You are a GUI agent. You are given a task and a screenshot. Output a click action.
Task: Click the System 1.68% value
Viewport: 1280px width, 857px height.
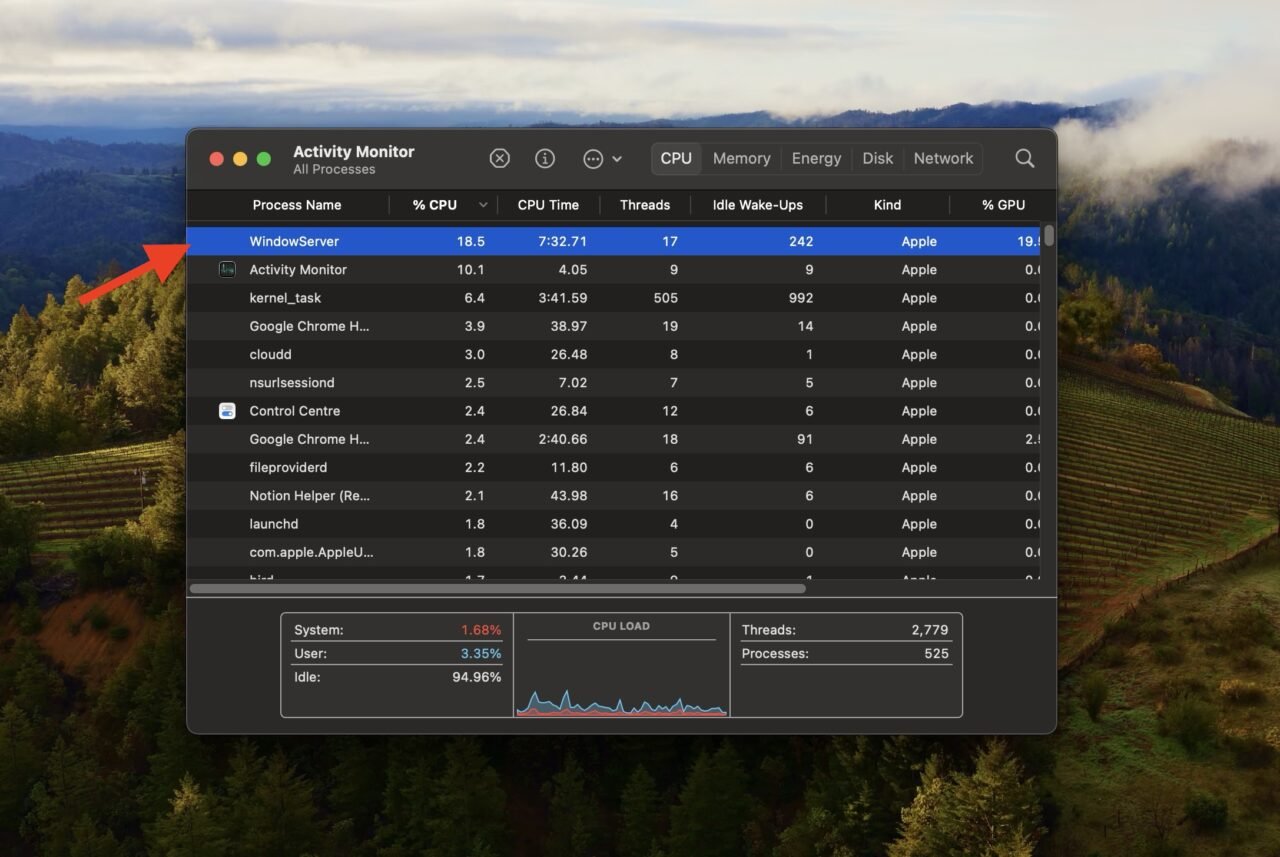click(481, 630)
